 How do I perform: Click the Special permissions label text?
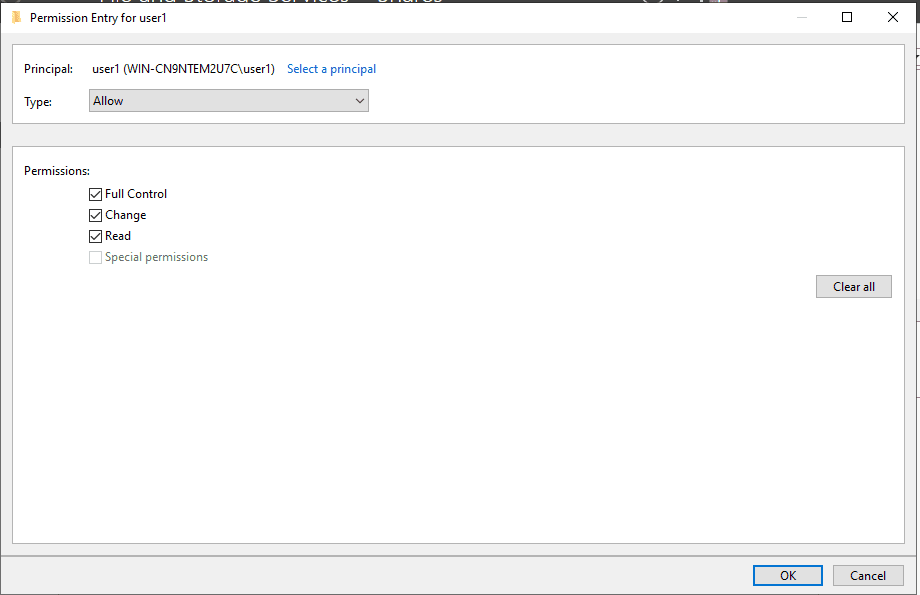(x=156, y=257)
